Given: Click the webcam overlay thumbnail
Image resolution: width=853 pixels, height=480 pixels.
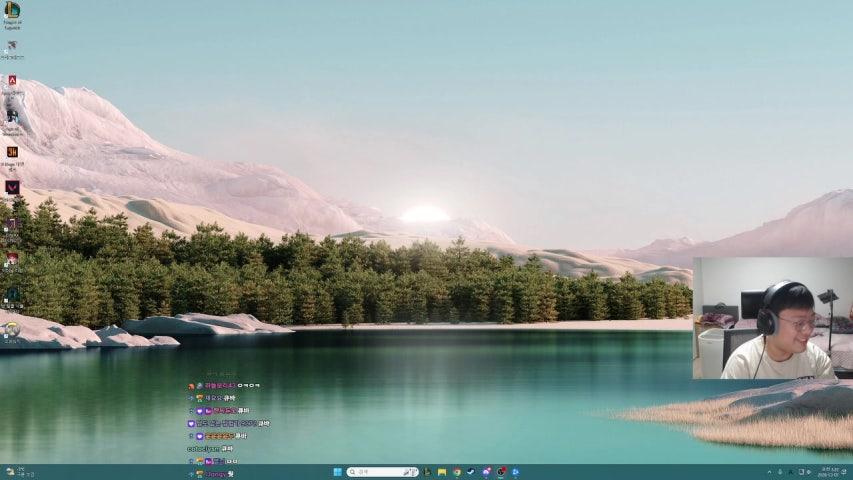Looking at the screenshot, I should tap(772, 318).
